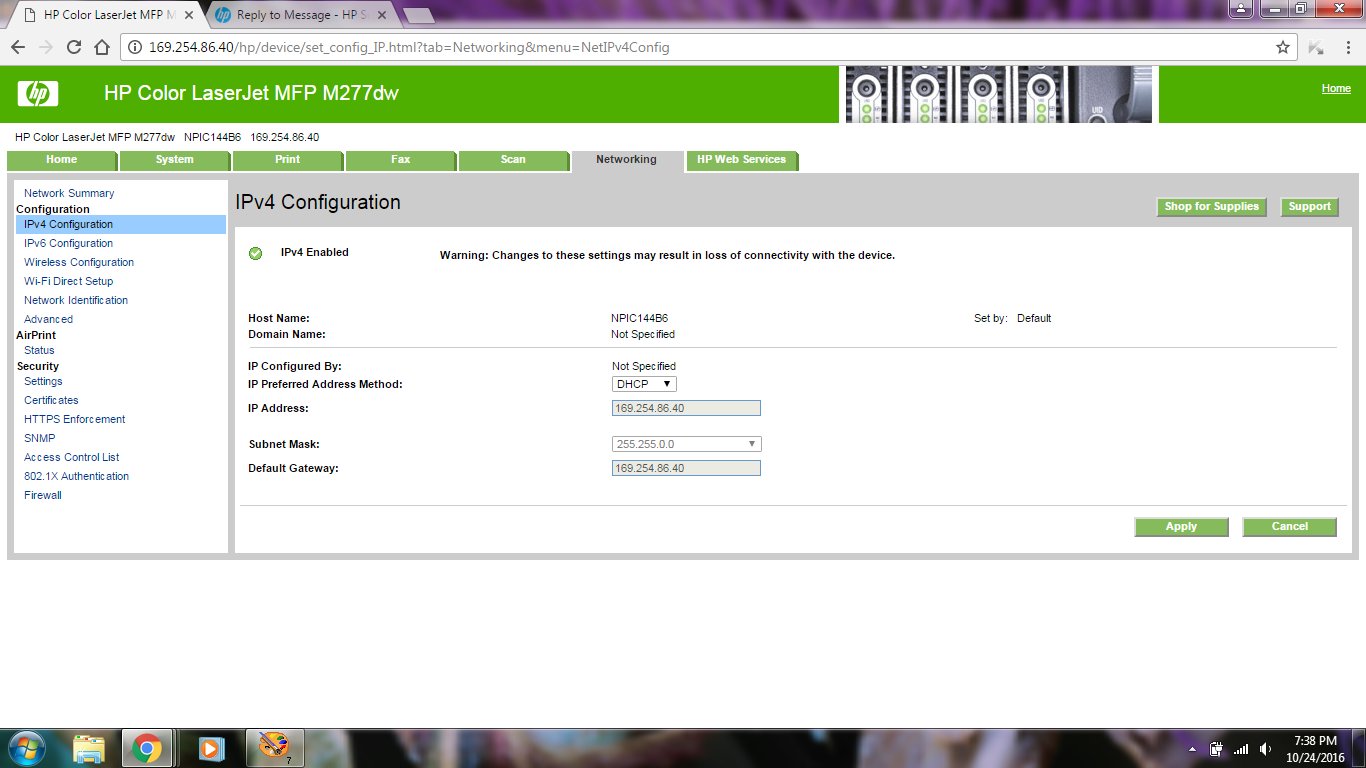The width and height of the screenshot is (1366, 768).
Task: Open Certificates page in sidebar
Action: coord(51,401)
